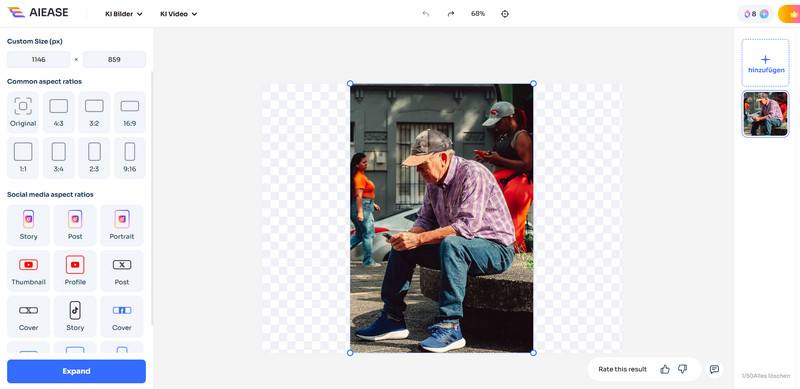Redo the last action
This screenshot has height=389, width=800.
pyautogui.click(x=451, y=14)
